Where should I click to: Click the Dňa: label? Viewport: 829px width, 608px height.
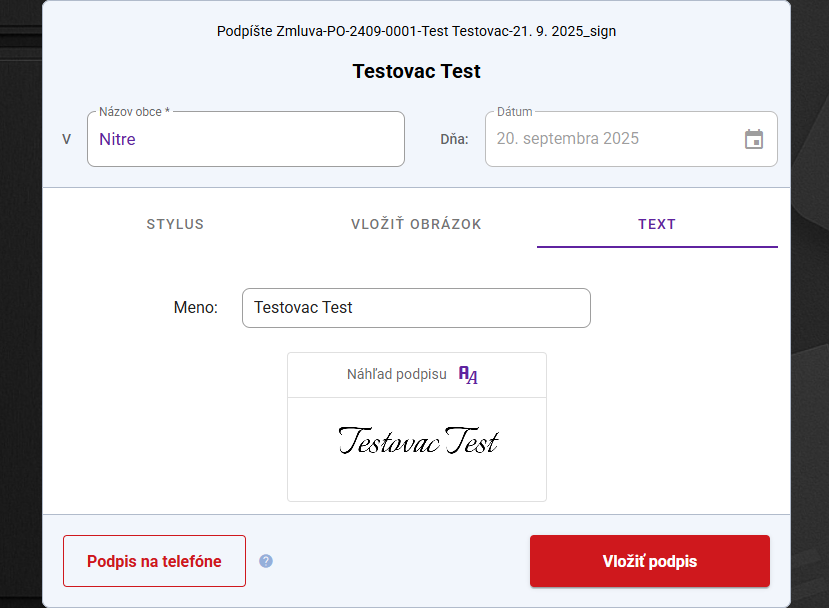point(454,139)
